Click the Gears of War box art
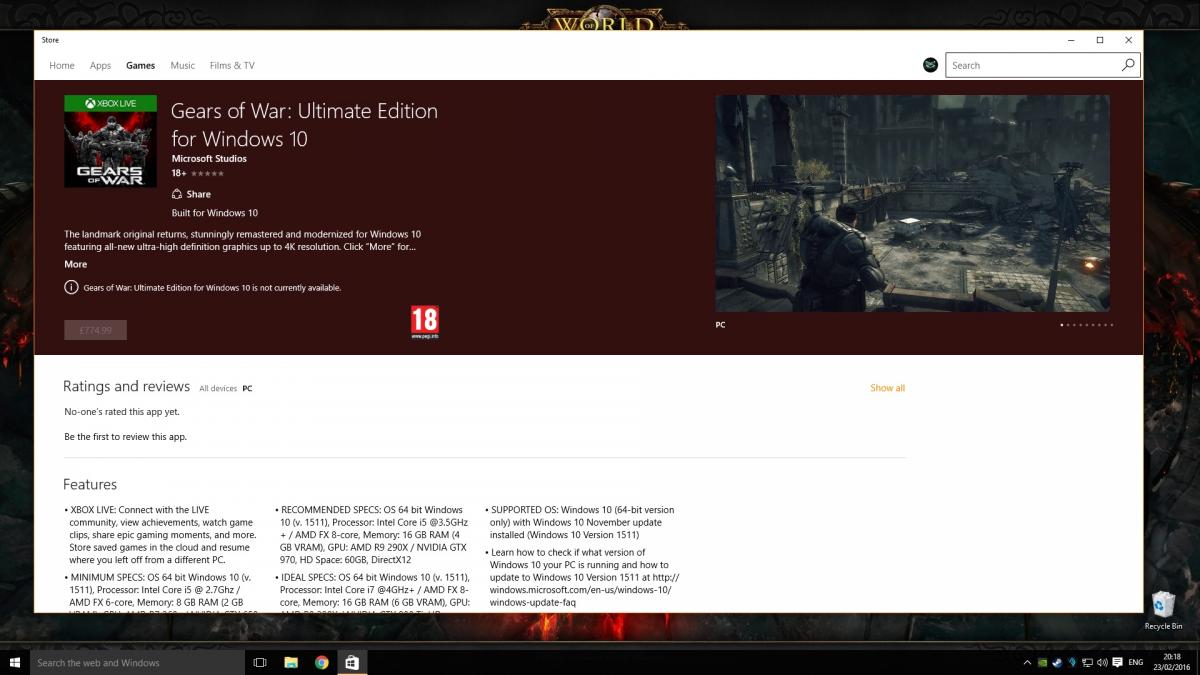1200x675 pixels. 110,141
